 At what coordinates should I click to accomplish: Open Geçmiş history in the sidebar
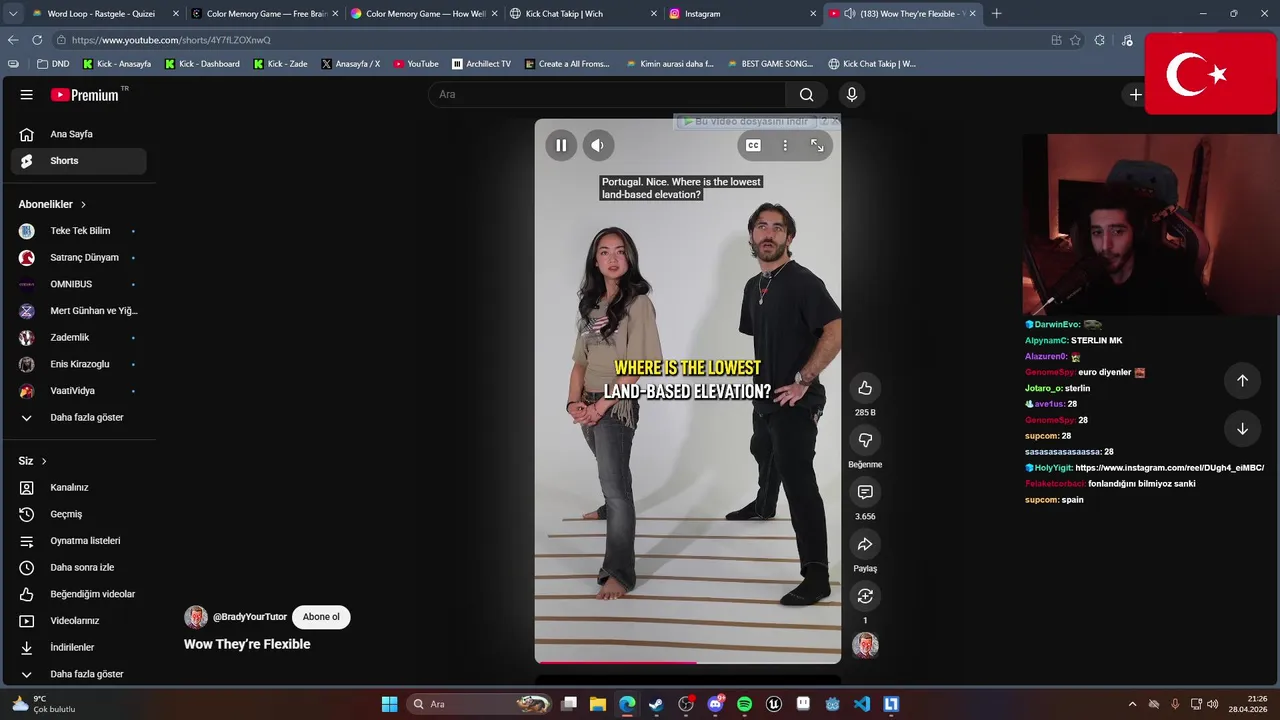[x=78, y=514]
